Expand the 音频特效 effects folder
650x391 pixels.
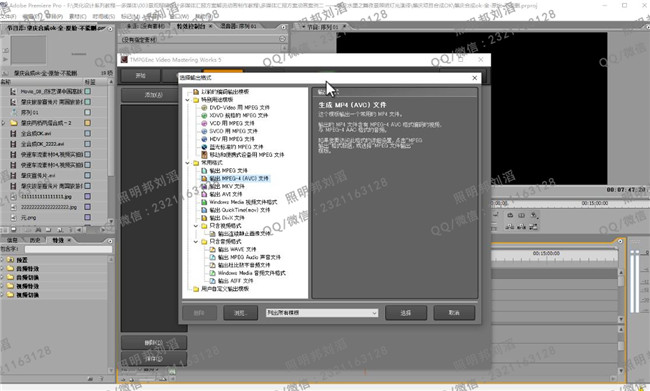coord(2,269)
